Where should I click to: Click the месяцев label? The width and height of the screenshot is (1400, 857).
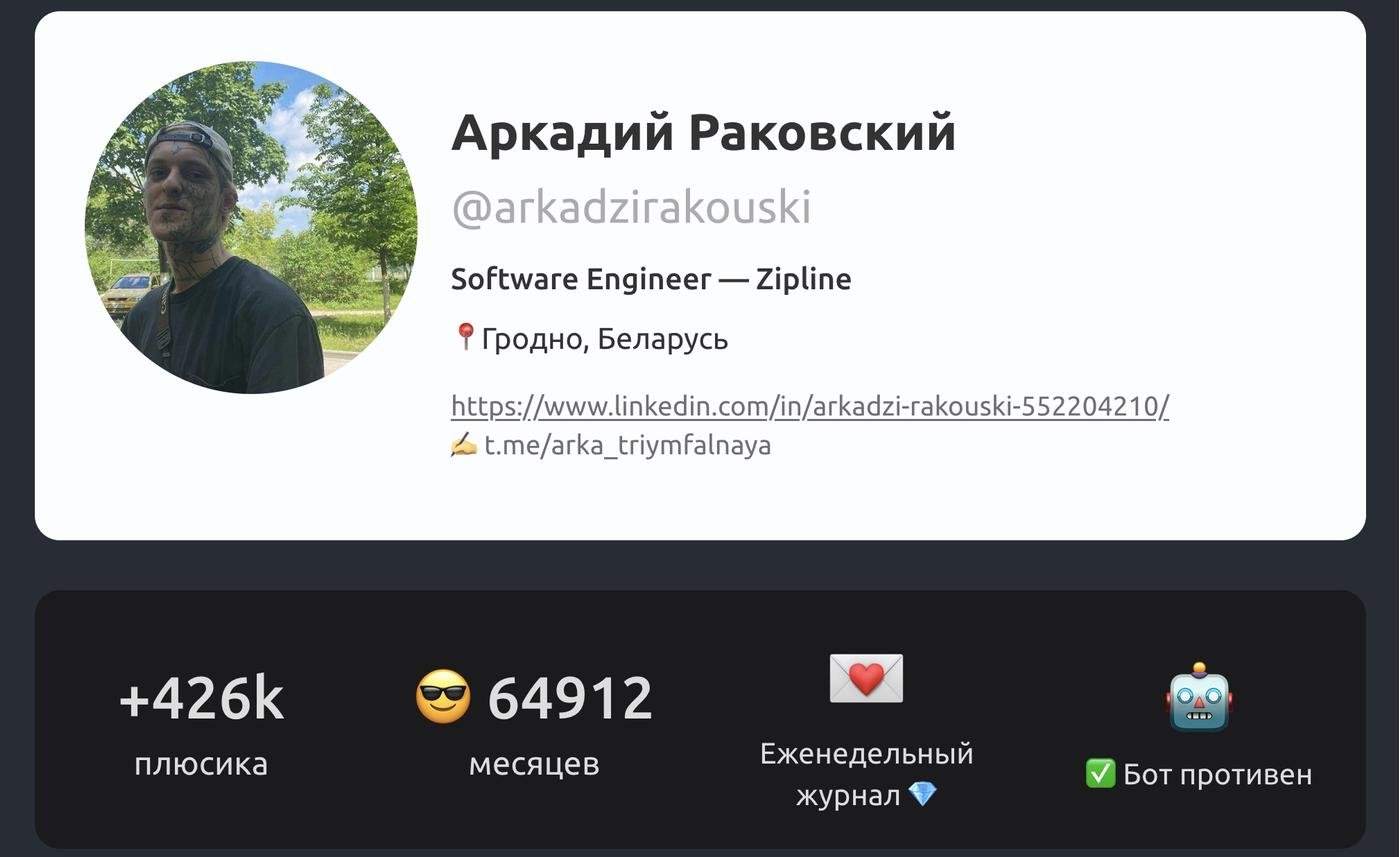click(x=534, y=764)
